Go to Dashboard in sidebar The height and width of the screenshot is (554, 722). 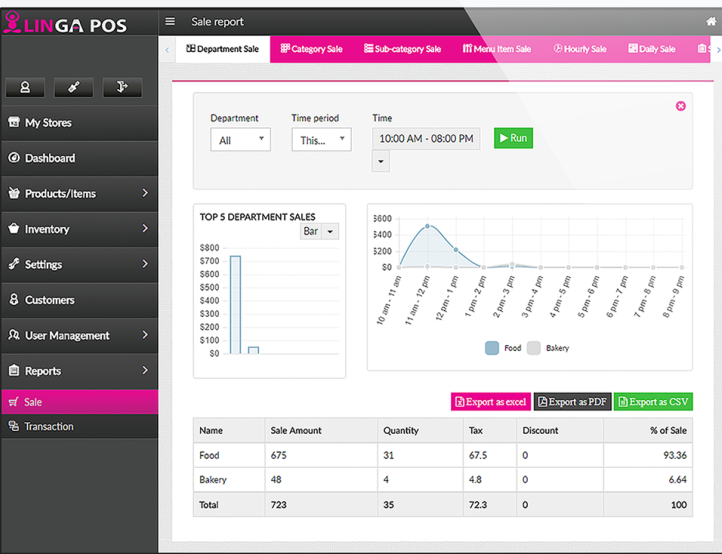79,158
